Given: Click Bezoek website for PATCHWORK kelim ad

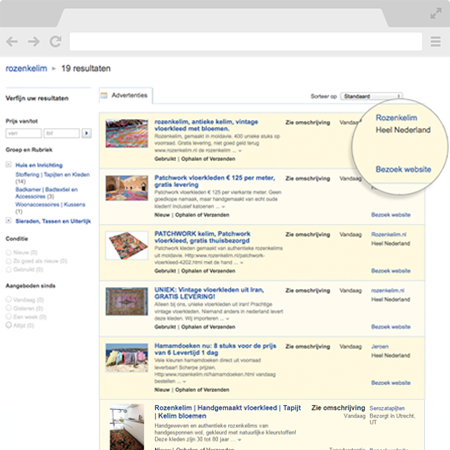Looking at the screenshot, I should click(391, 271).
